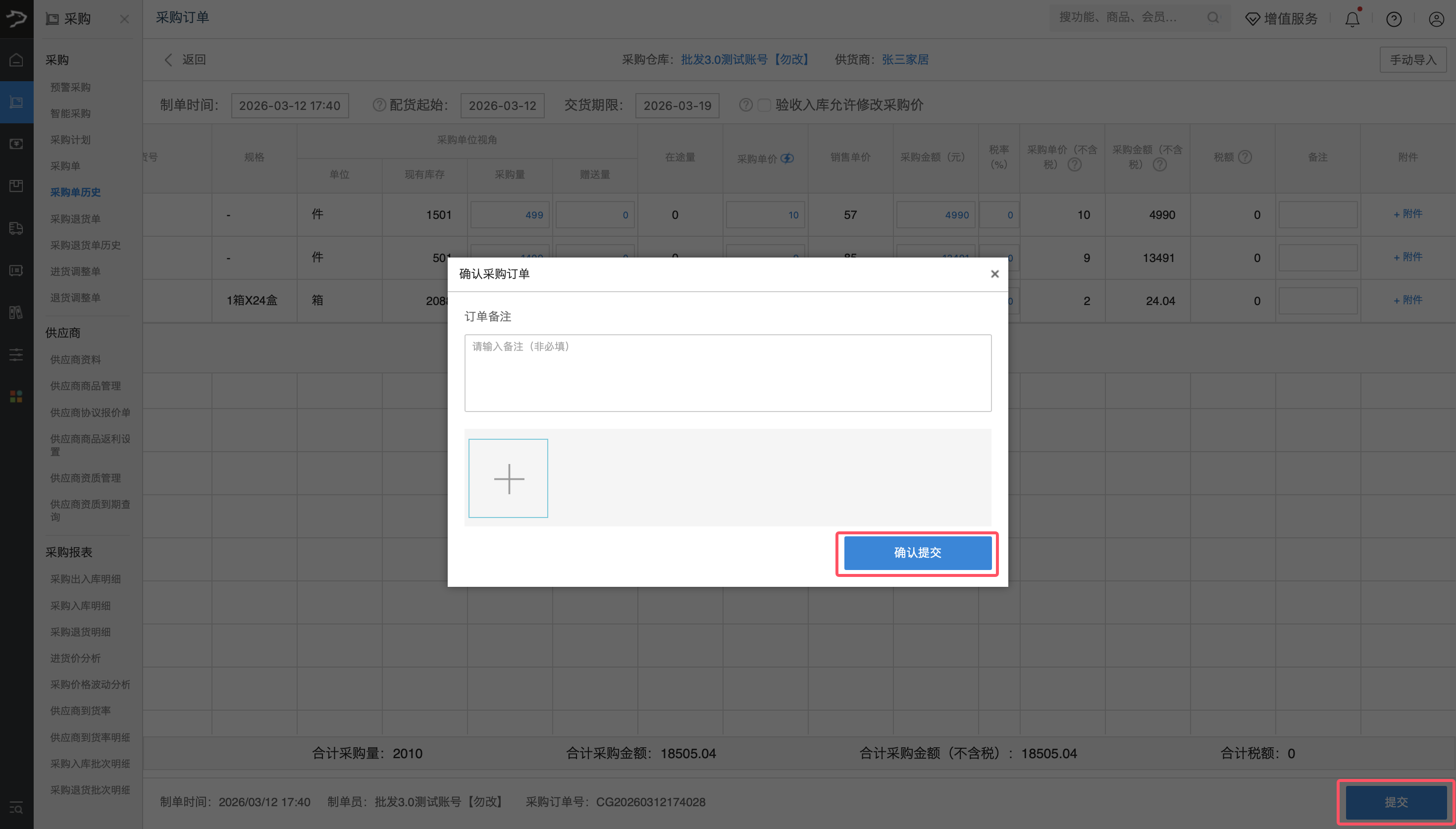The image size is (1456, 829).
Task: Select 采购退货单 in sidebar menu
Action: 75,218
